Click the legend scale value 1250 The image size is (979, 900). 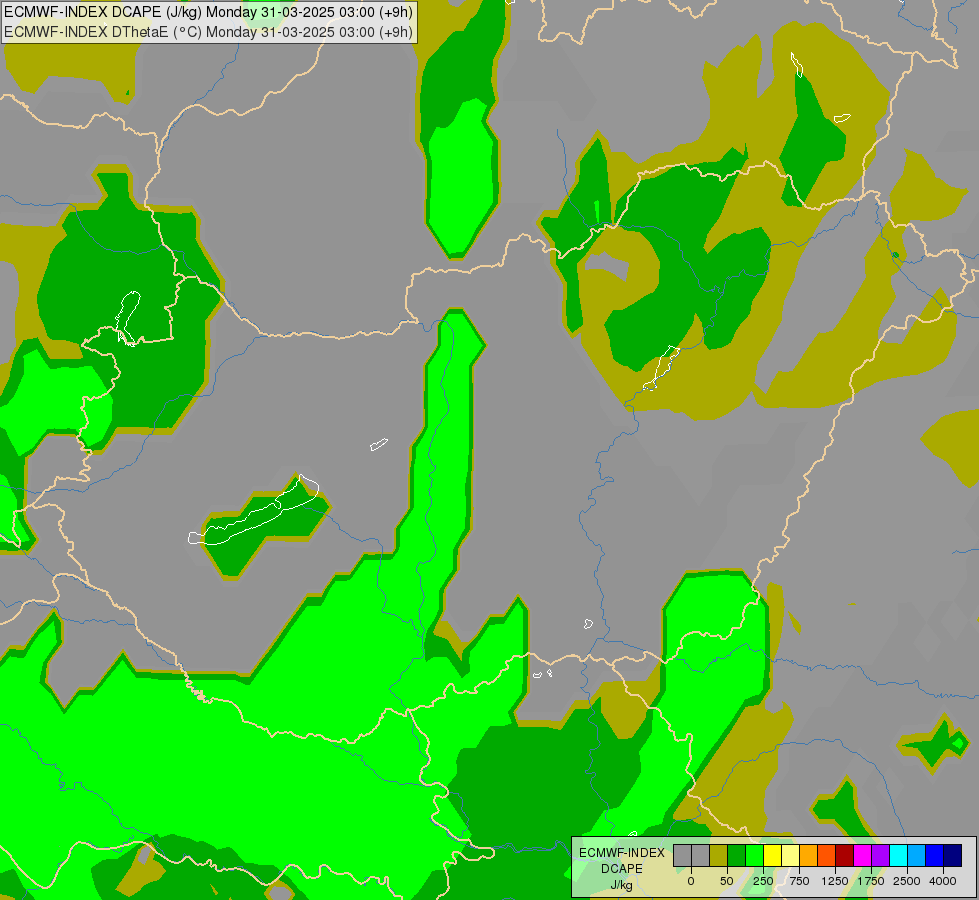[x=835, y=881]
